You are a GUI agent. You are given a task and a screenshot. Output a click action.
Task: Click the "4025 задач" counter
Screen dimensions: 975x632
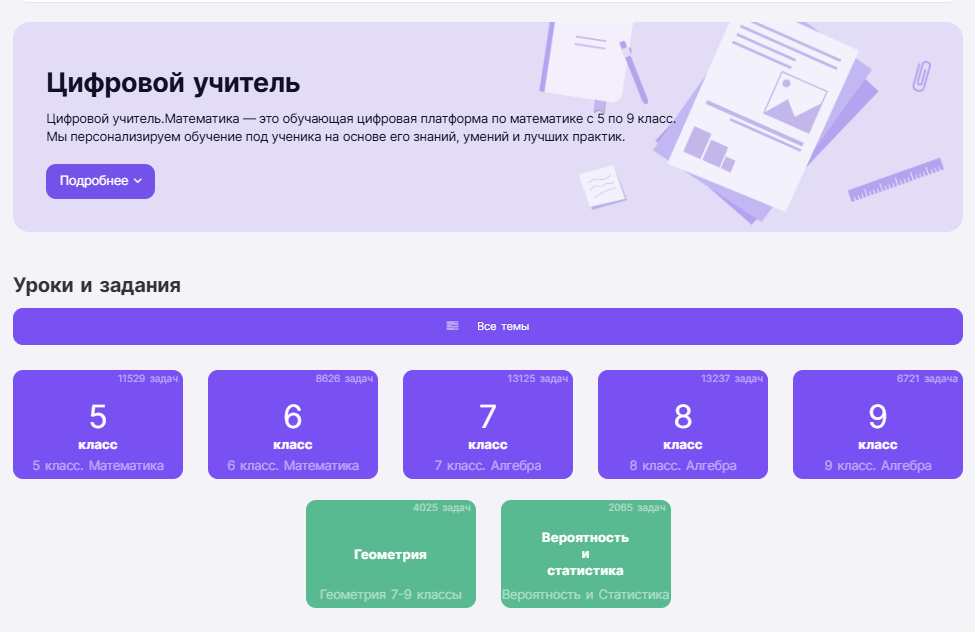point(442,508)
